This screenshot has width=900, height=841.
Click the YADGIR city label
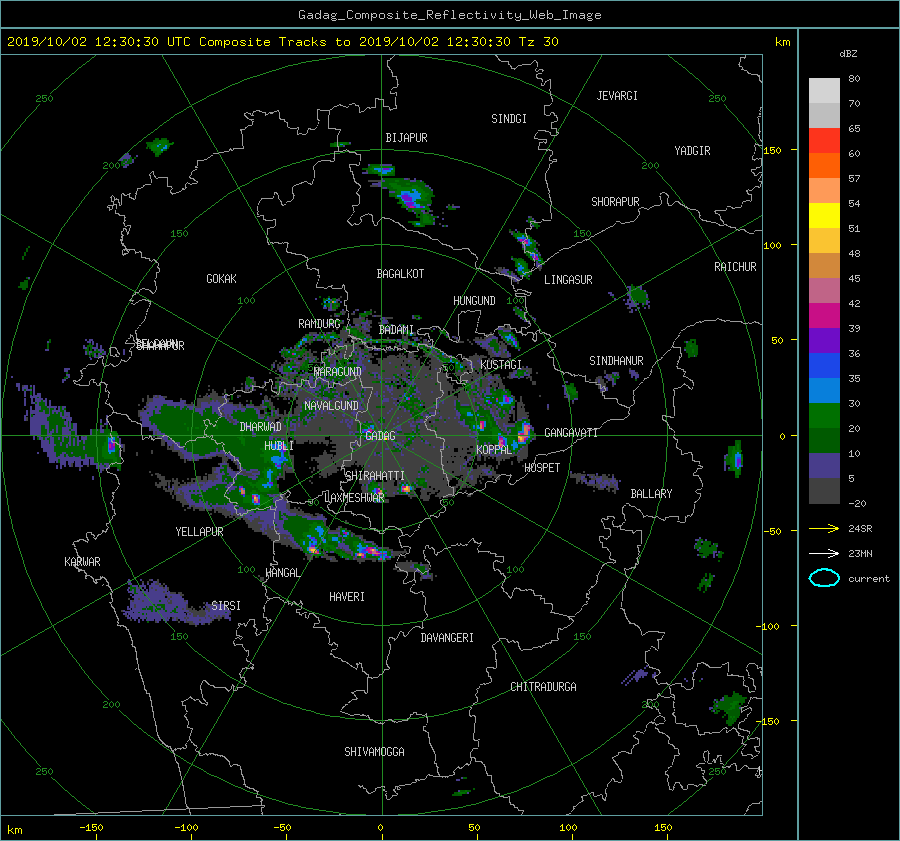692,151
